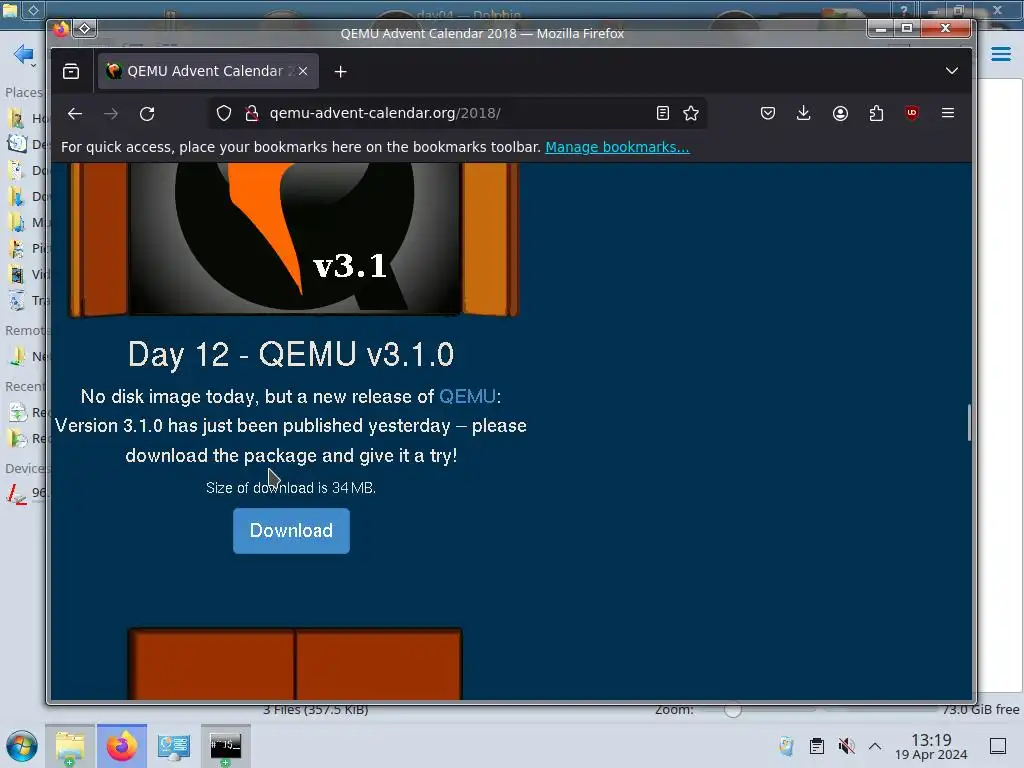
Task: Open the Dolphin hamburger menu at right
Action: (1001, 54)
